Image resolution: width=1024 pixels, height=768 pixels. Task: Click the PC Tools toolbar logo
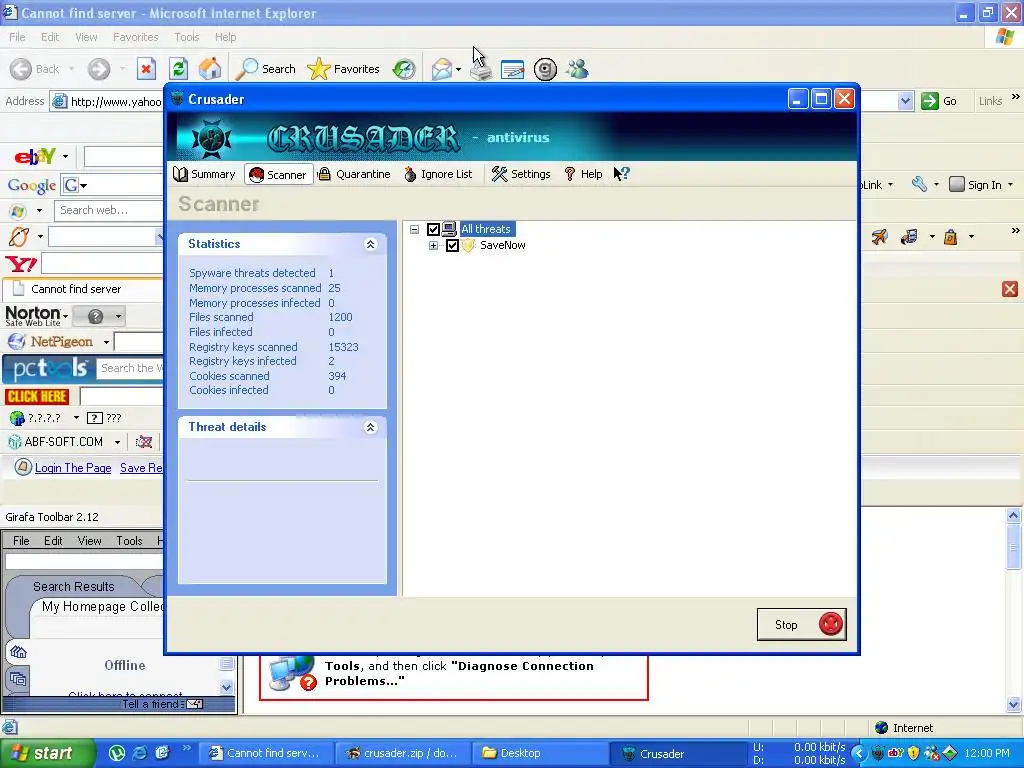click(49, 369)
